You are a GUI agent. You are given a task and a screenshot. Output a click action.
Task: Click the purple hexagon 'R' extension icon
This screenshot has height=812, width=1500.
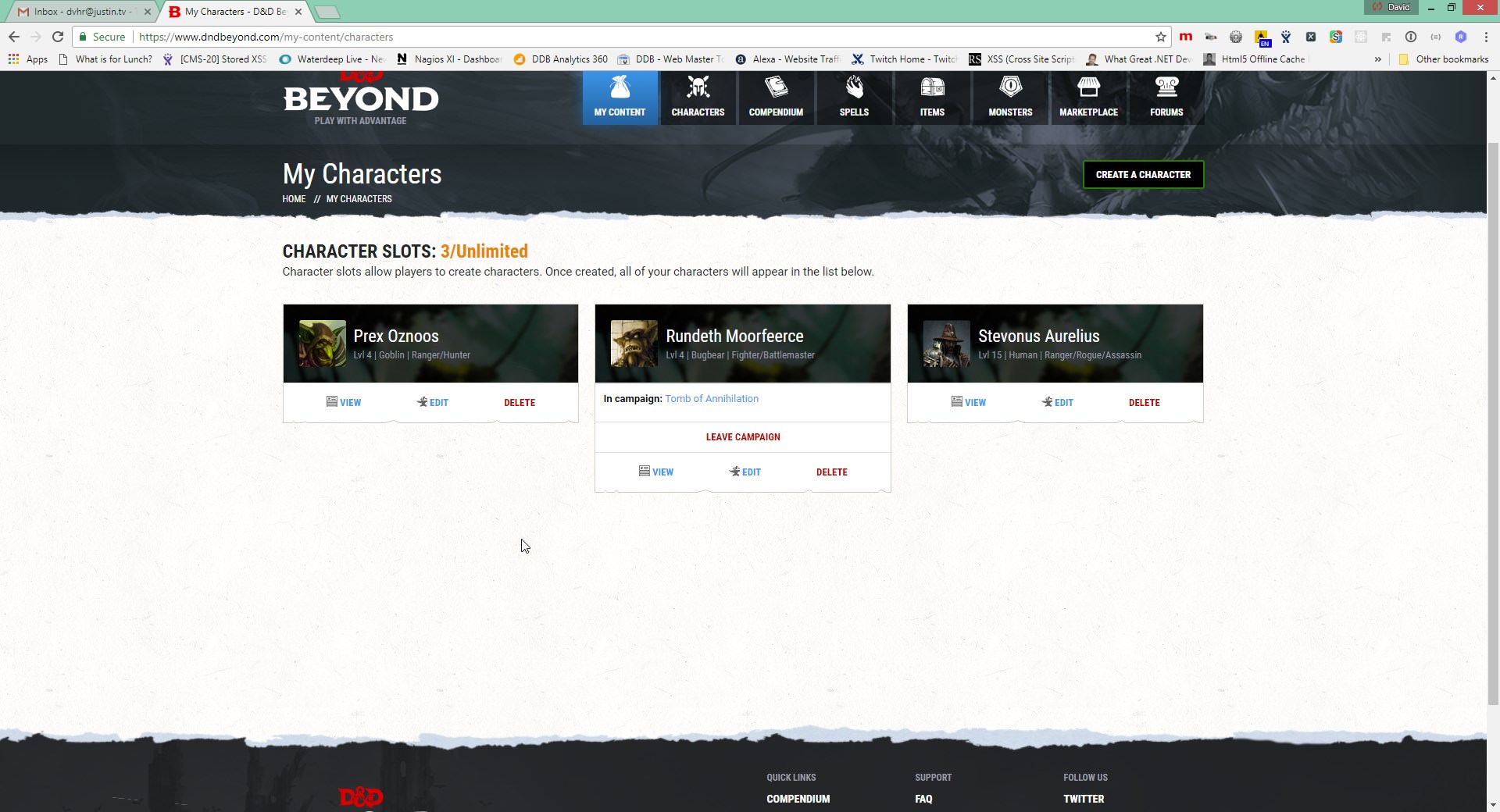pyautogui.click(x=1461, y=37)
